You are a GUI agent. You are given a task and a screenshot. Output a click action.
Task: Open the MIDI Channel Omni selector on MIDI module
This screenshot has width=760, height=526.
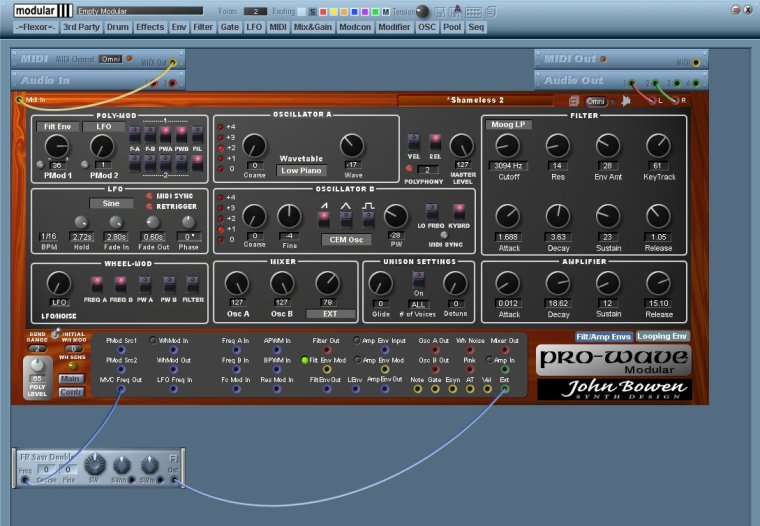(x=111, y=59)
